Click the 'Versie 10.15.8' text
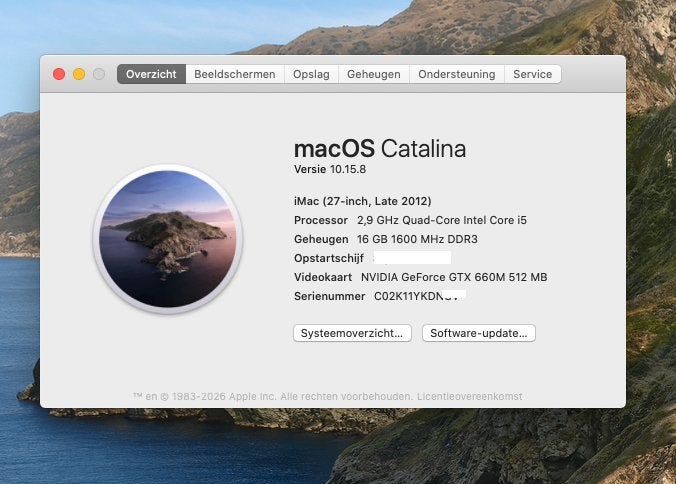The height and width of the screenshot is (484, 676). coord(330,169)
